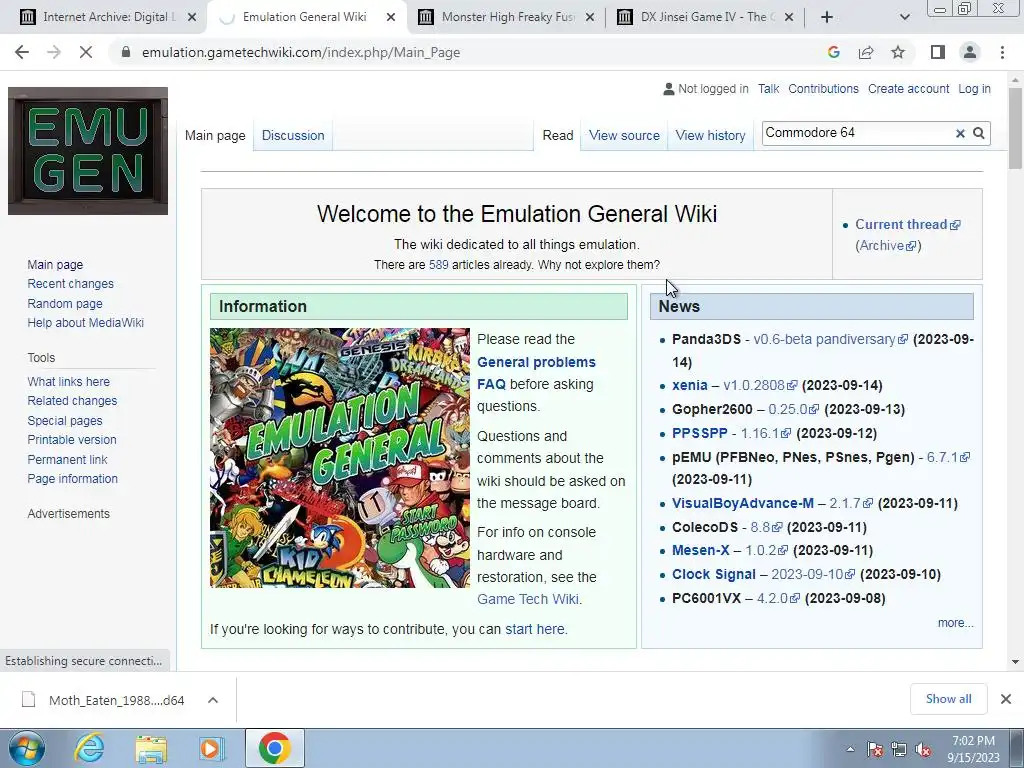
Task: Expand the tab search dropdown chevron
Action: (x=904, y=17)
